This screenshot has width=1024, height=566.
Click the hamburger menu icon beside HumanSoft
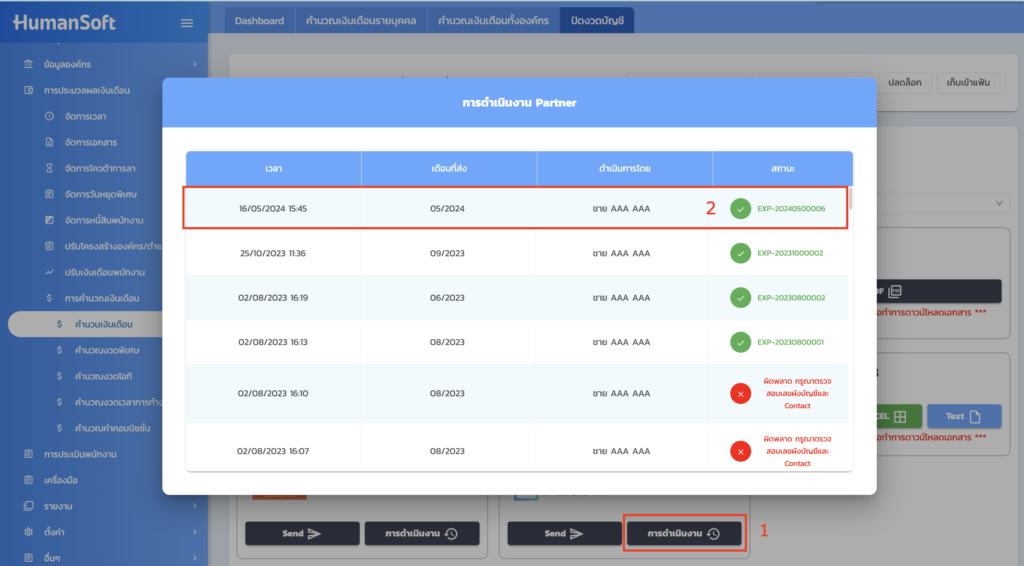(x=187, y=23)
